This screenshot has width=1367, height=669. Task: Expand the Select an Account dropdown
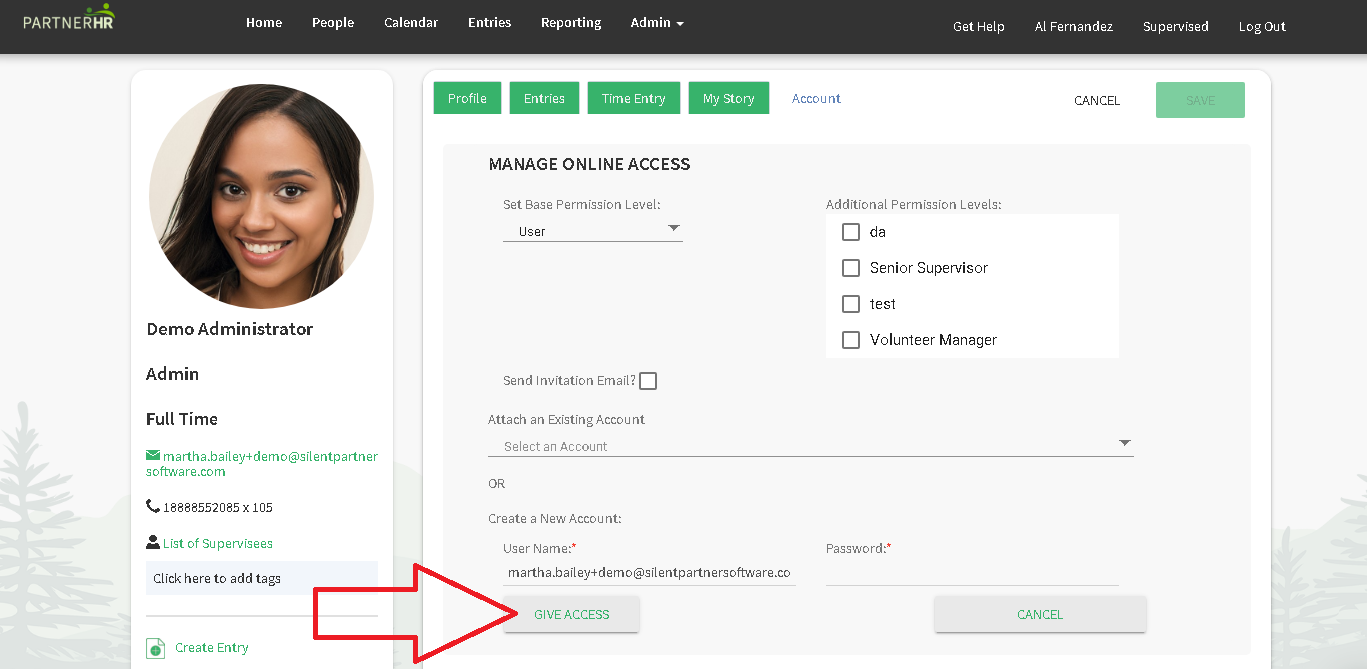[x=811, y=445]
